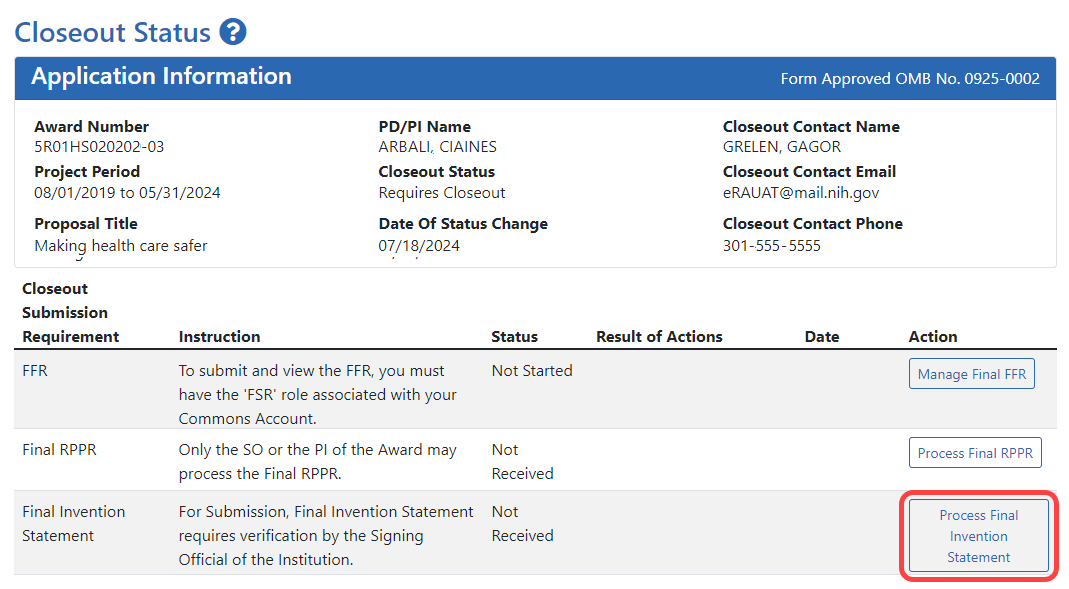Click Process Final RPPR button
Viewport: 1069px width, 589px height.
click(975, 452)
